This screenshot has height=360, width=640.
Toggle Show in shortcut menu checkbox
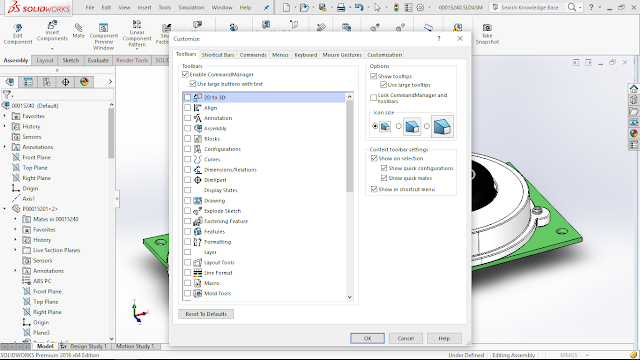pyautogui.click(x=374, y=189)
